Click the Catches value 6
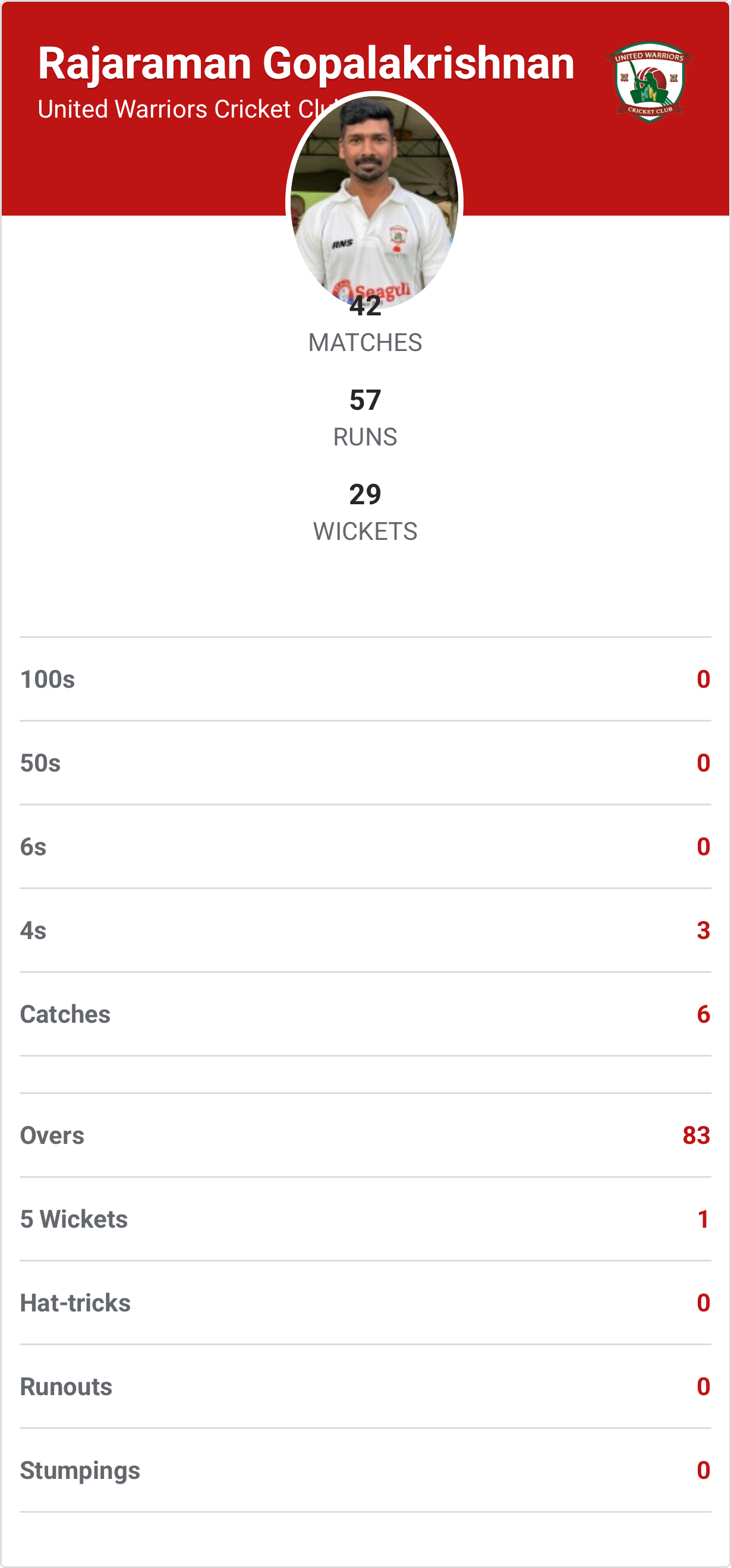The width and height of the screenshot is (731, 1568). [703, 1014]
